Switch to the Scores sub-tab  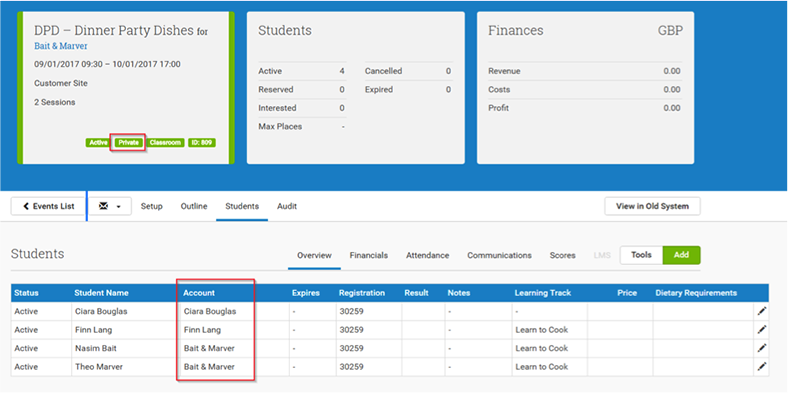tap(562, 255)
